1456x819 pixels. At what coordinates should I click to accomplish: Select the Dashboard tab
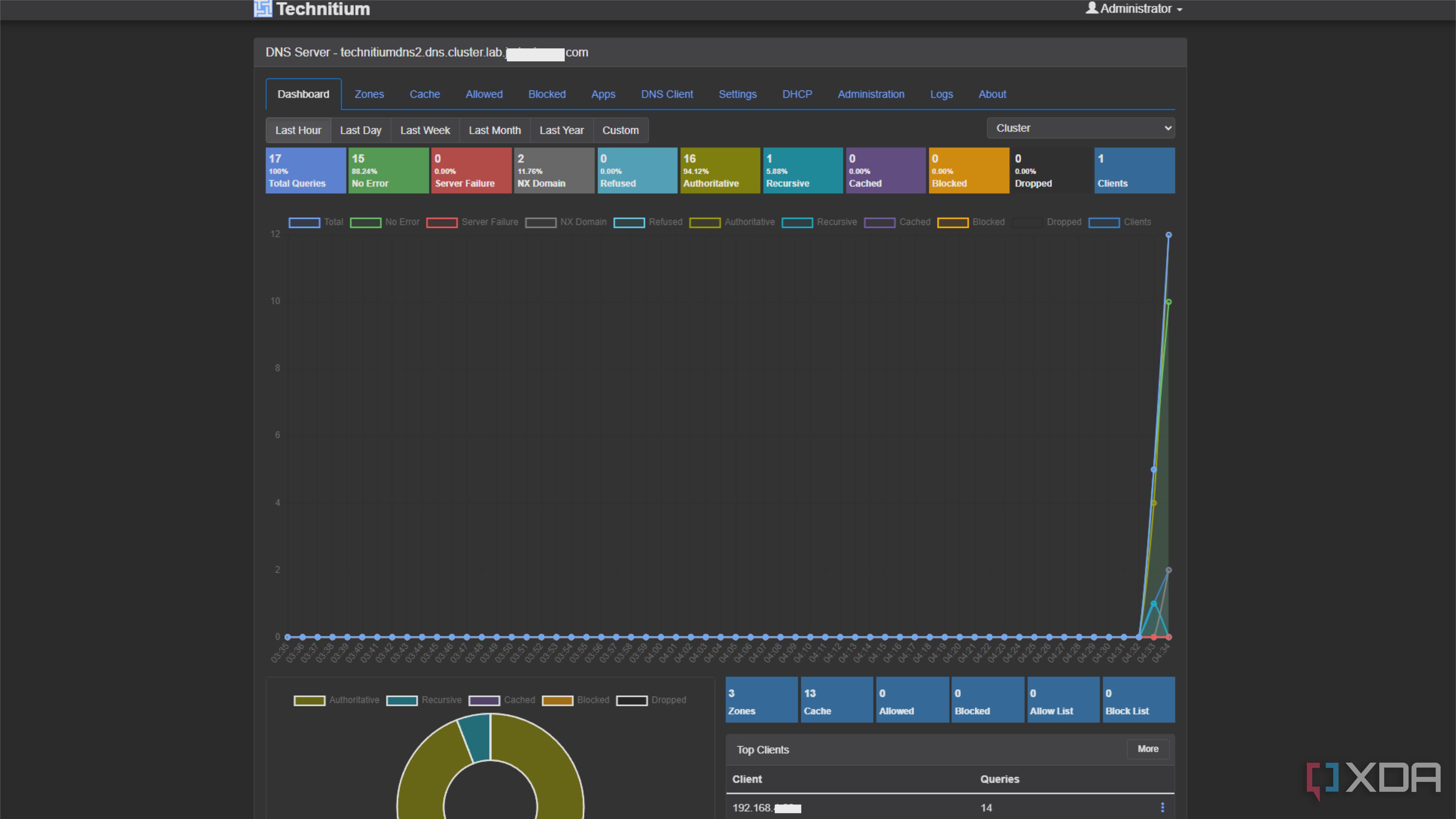tap(303, 95)
